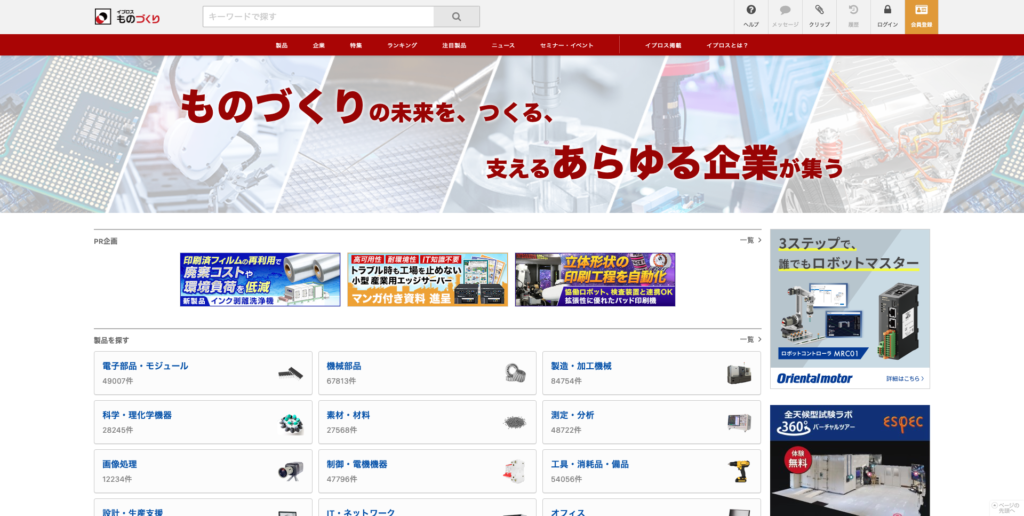Click the Orientalmotor robot controller ad
The image size is (1024, 516).
[x=850, y=308]
